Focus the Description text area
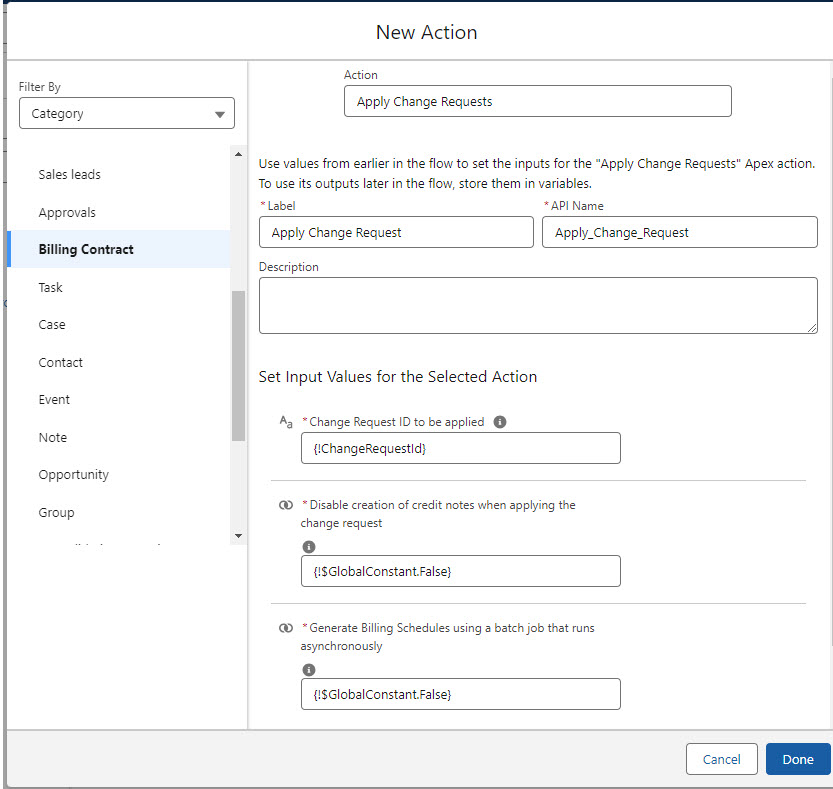Image resolution: width=833 pixels, height=789 pixels. coord(537,305)
